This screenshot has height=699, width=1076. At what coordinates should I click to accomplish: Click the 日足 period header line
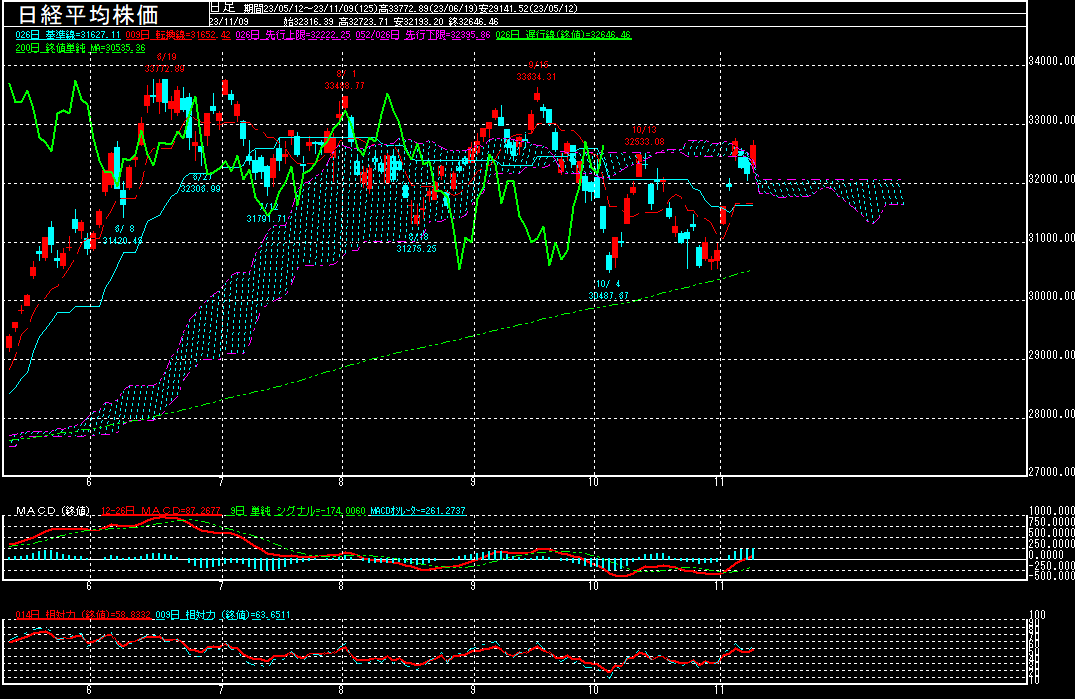click(x=393, y=8)
